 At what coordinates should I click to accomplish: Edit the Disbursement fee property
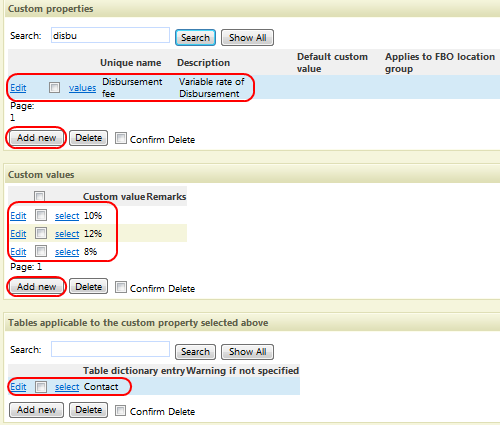point(18,88)
